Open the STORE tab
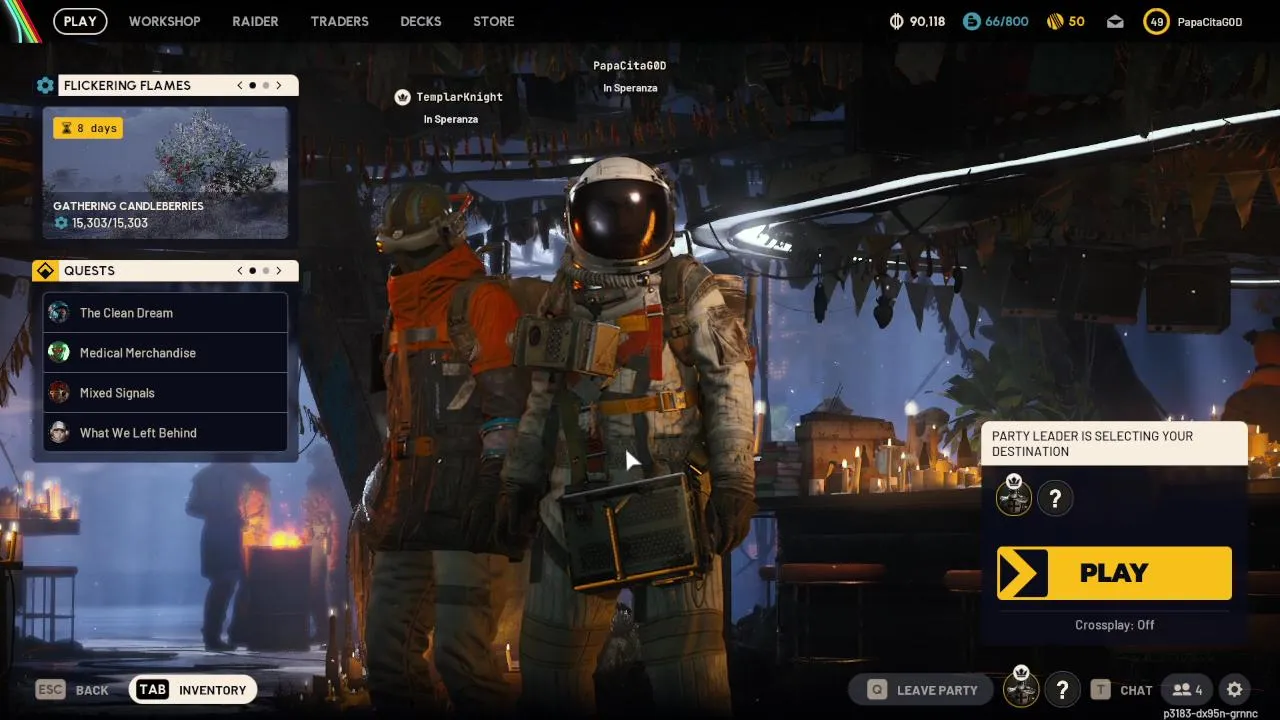Viewport: 1280px width, 720px height. click(493, 21)
